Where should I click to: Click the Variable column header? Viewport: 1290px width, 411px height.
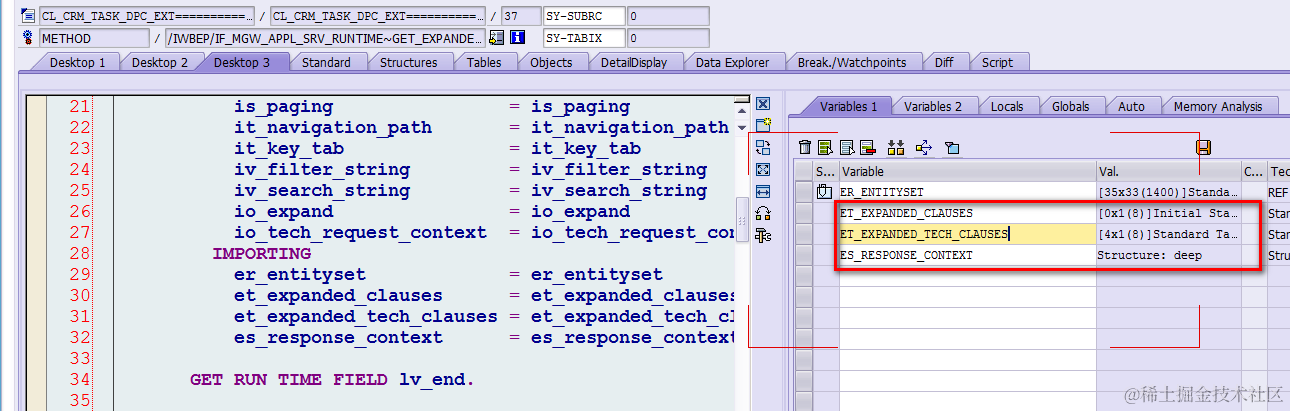point(967,171)
